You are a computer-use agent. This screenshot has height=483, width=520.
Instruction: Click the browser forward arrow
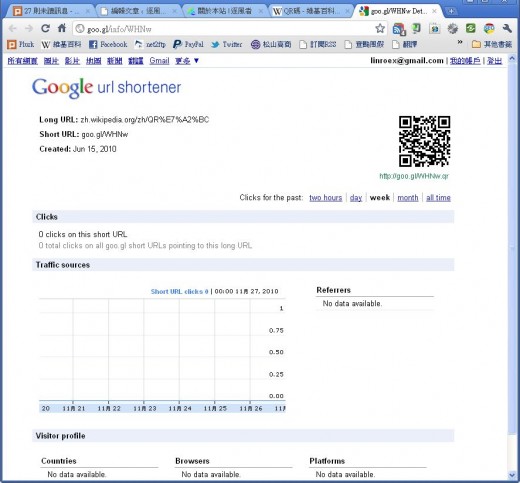29,29
